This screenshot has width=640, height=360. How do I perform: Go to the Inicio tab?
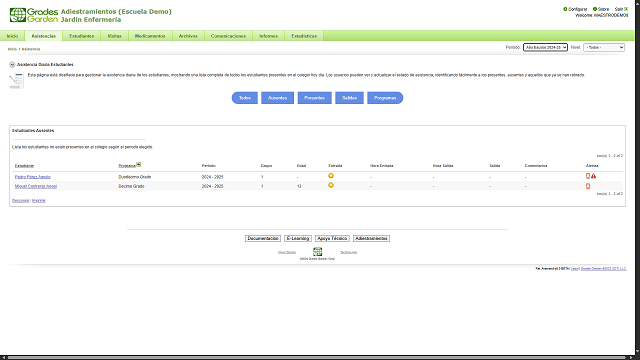[x=12, y=36]
